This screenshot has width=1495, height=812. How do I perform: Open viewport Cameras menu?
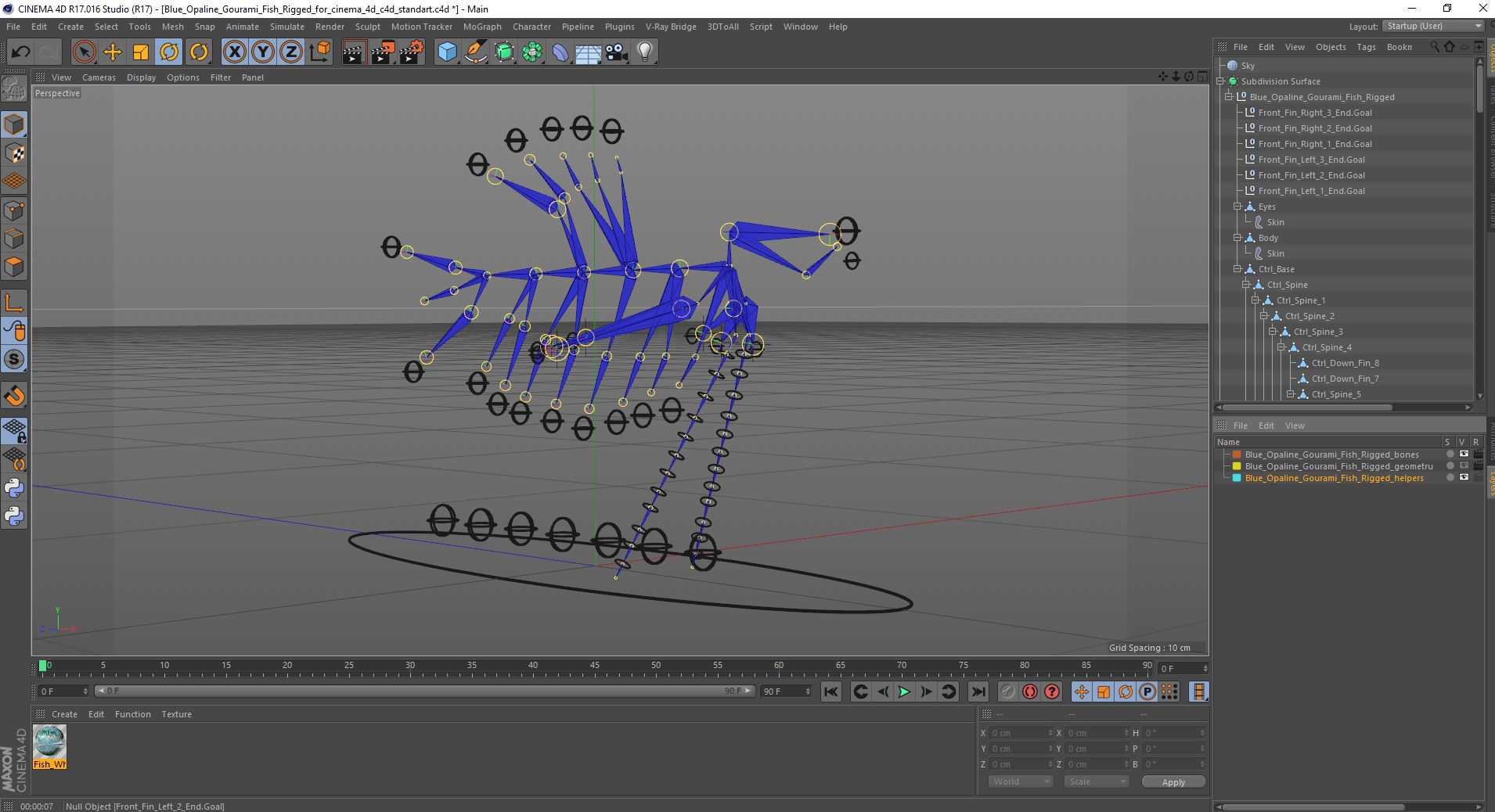coord(99,77)
